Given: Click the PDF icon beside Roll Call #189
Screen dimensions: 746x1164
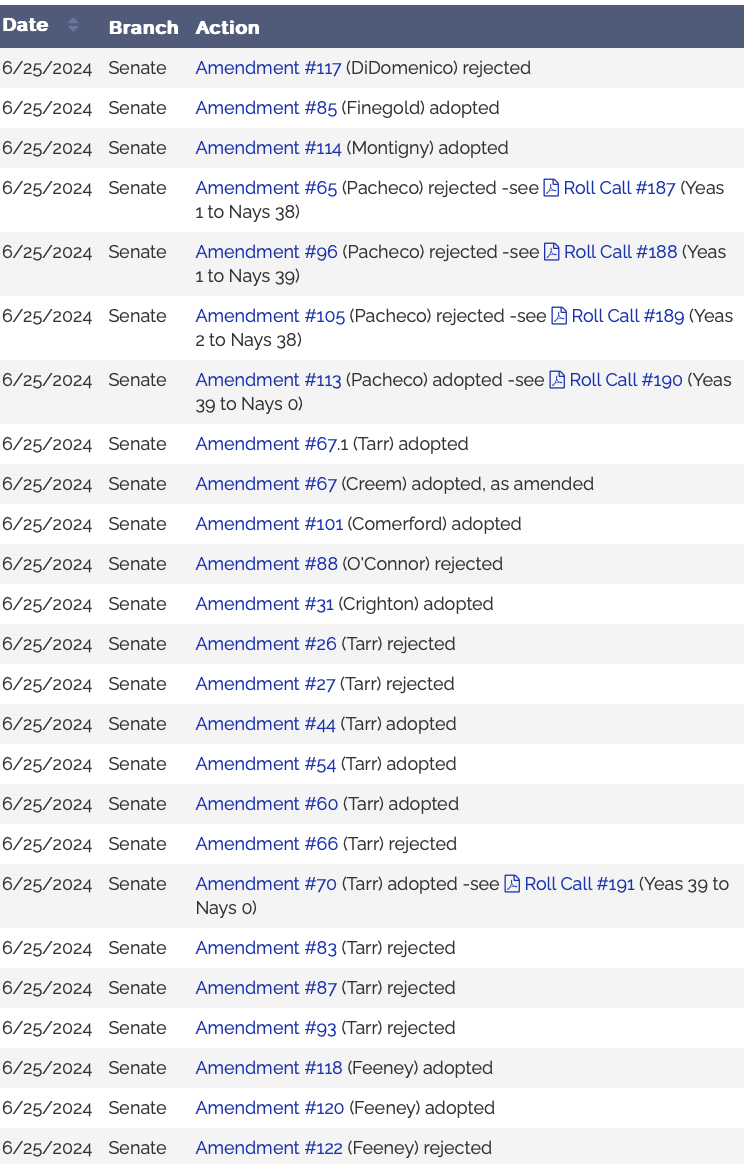Looking at the screenshot, I should (559, 316).
